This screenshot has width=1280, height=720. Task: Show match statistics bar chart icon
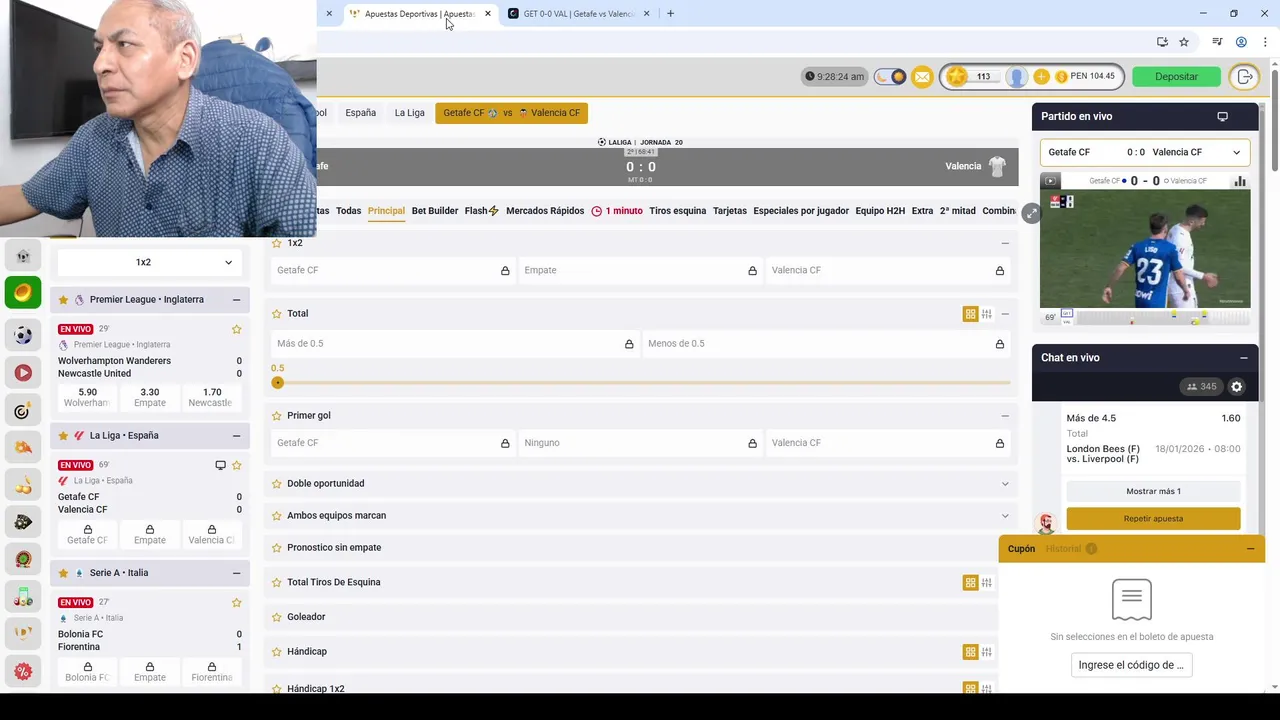point(1240,181)
